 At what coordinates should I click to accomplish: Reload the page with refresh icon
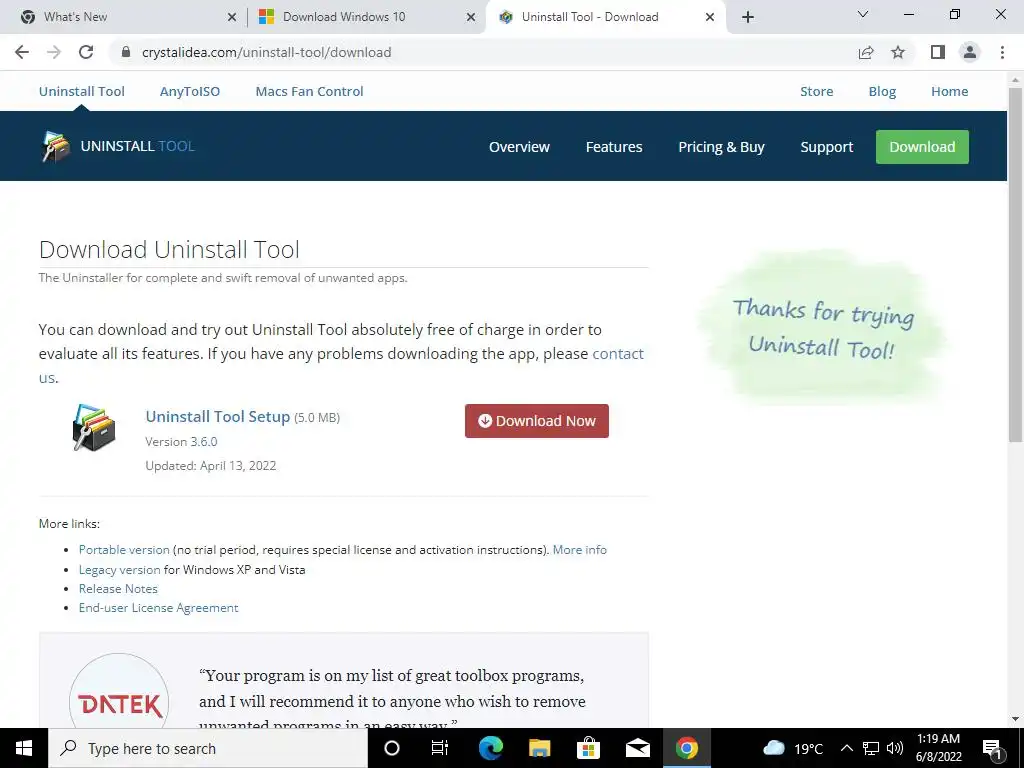pos(86,52)
